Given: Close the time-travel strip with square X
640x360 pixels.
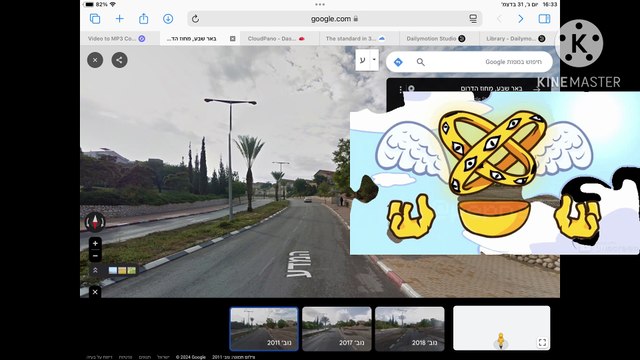Looking at the screenshot, I should click(95, 292).
